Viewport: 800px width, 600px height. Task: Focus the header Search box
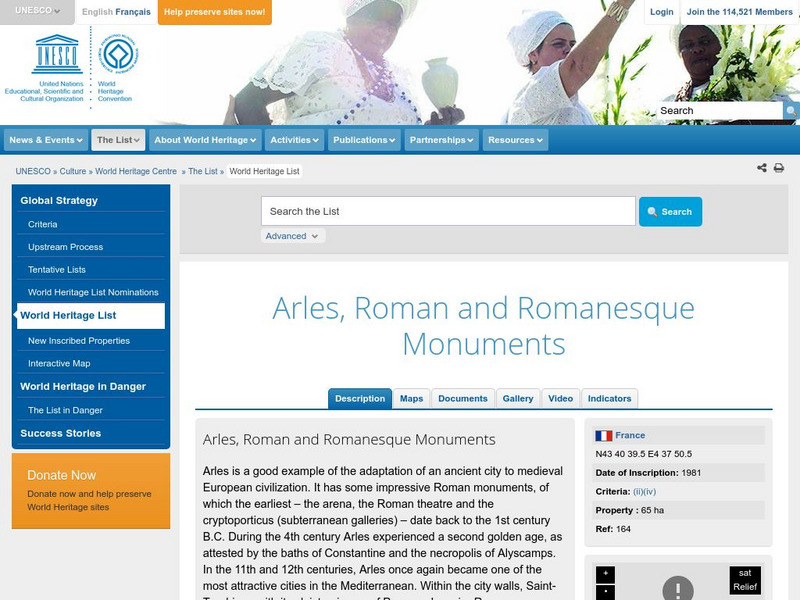(719, 111)
